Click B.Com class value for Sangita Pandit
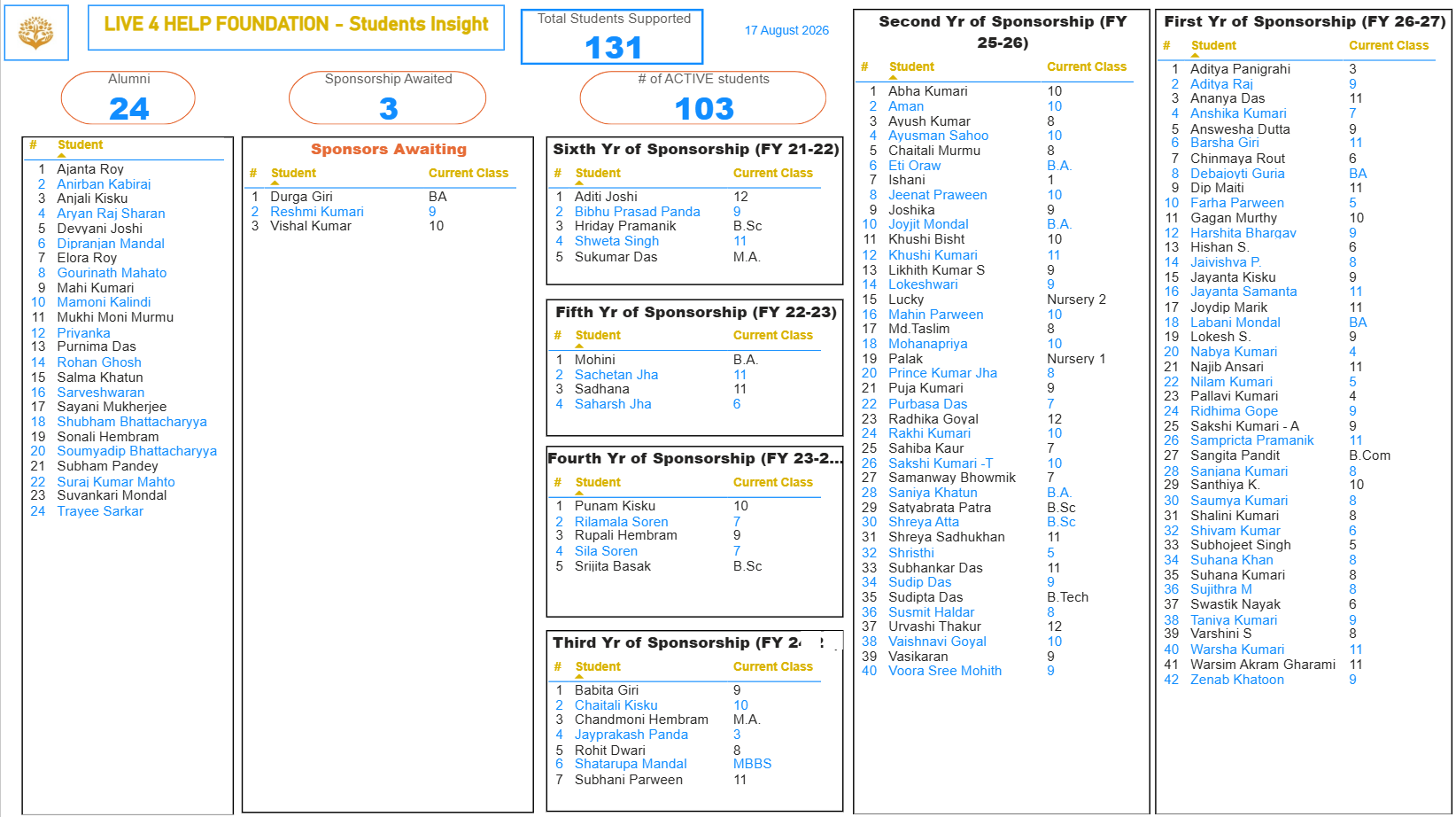The width and height of the screenshot is (1456, 817). [x=1369, y=455]
